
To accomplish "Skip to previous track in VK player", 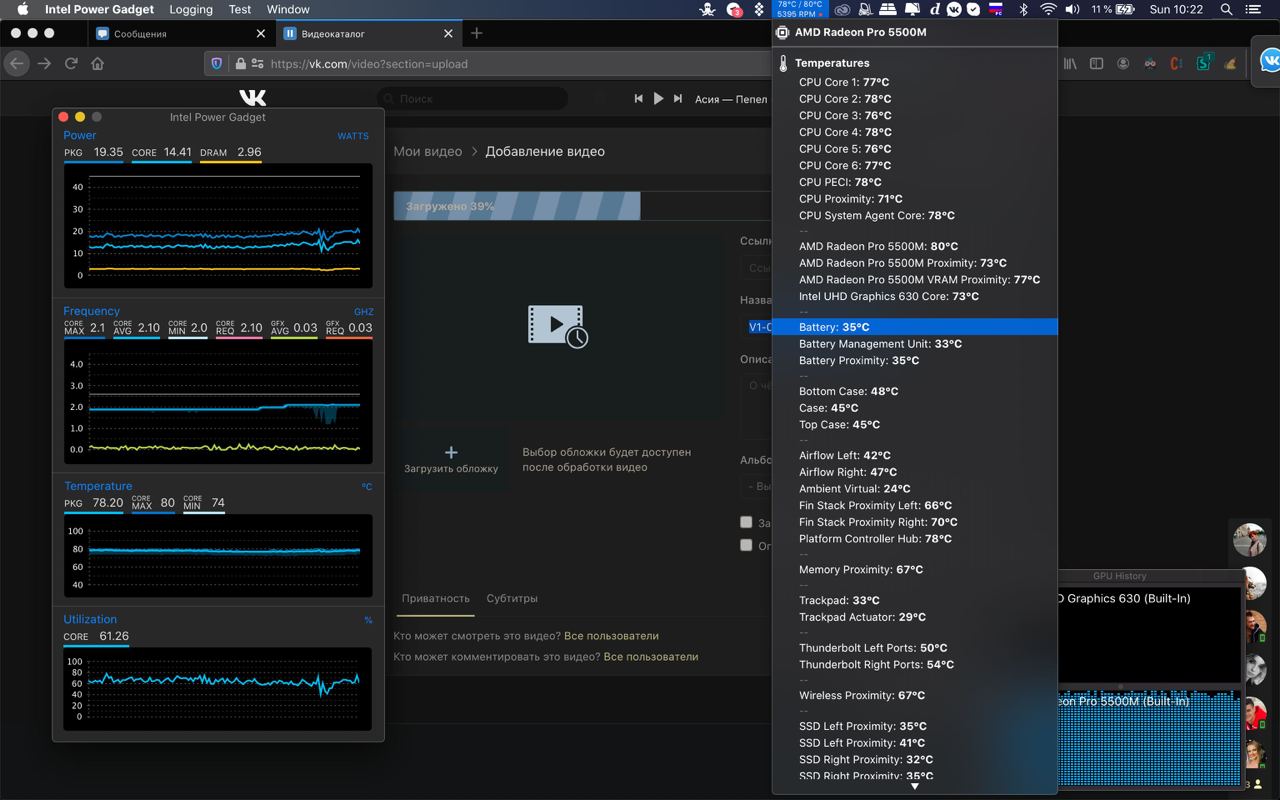I will tap(639, 99).
